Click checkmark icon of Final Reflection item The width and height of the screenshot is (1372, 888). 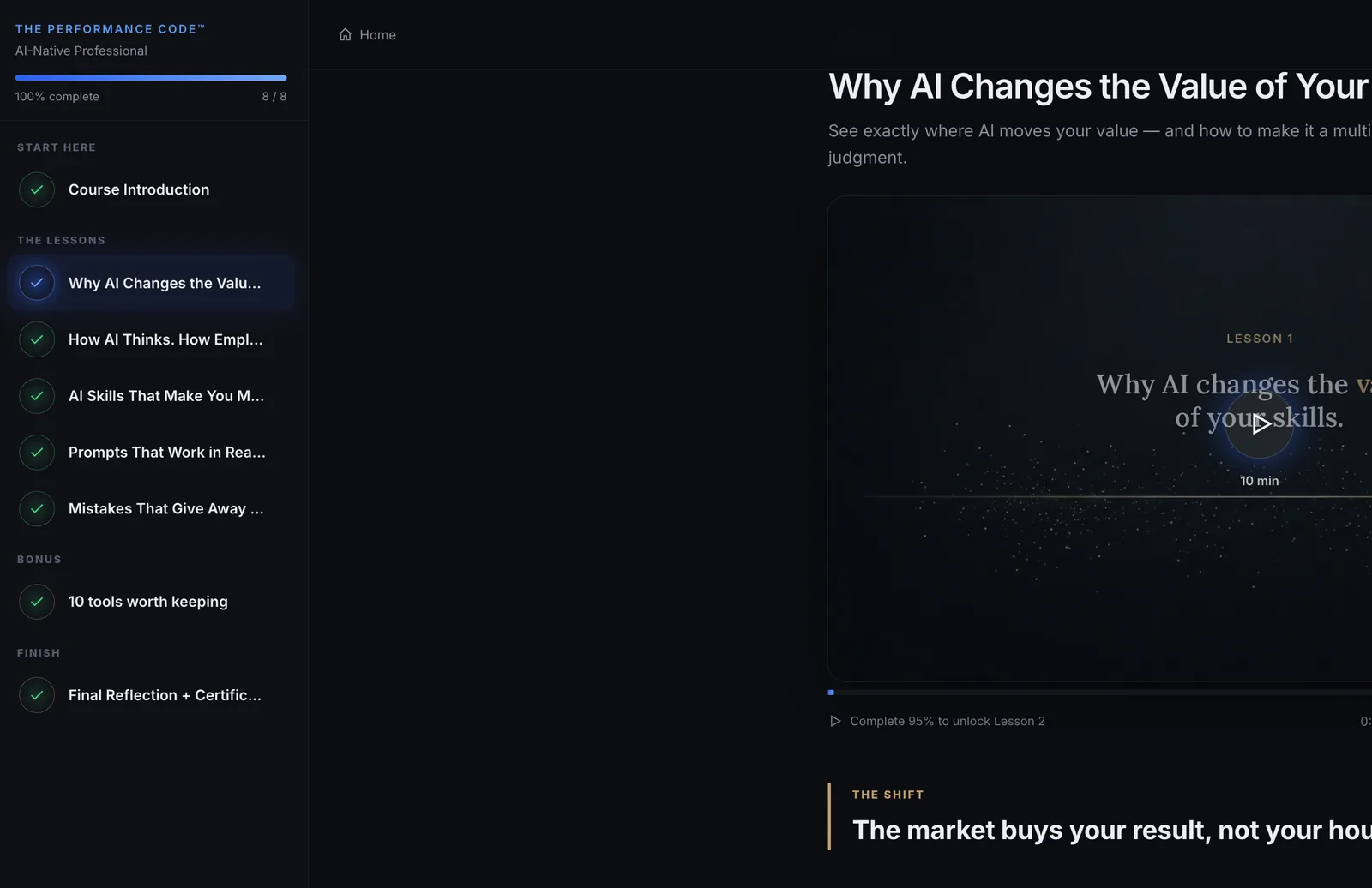[x=37, y=695]
